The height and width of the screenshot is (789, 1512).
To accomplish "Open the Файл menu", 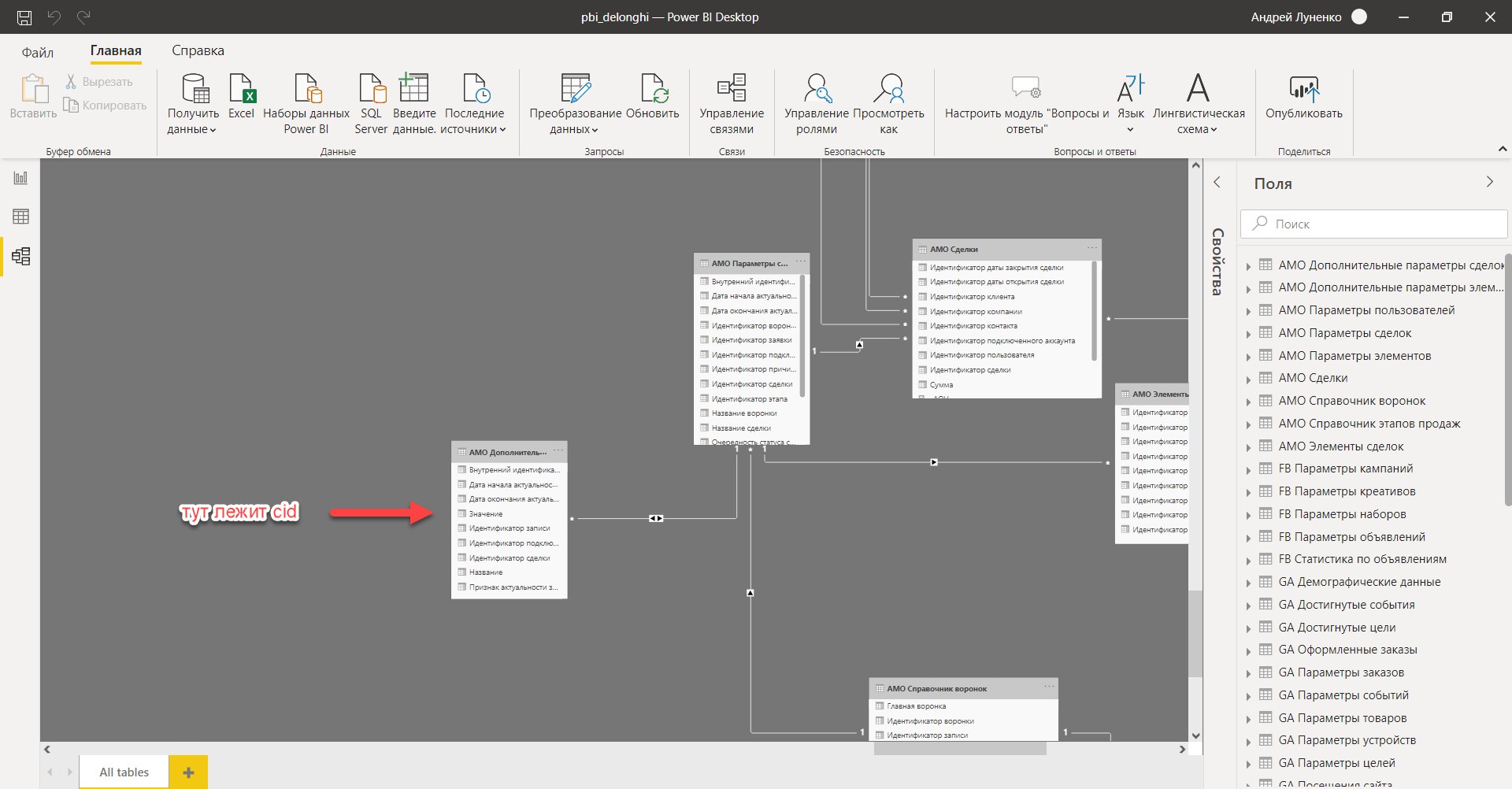I will click(x=38, y=52).
